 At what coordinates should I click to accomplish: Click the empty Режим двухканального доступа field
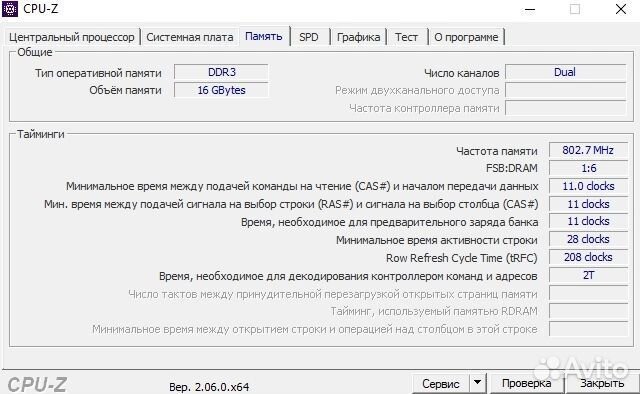[565, 90]
